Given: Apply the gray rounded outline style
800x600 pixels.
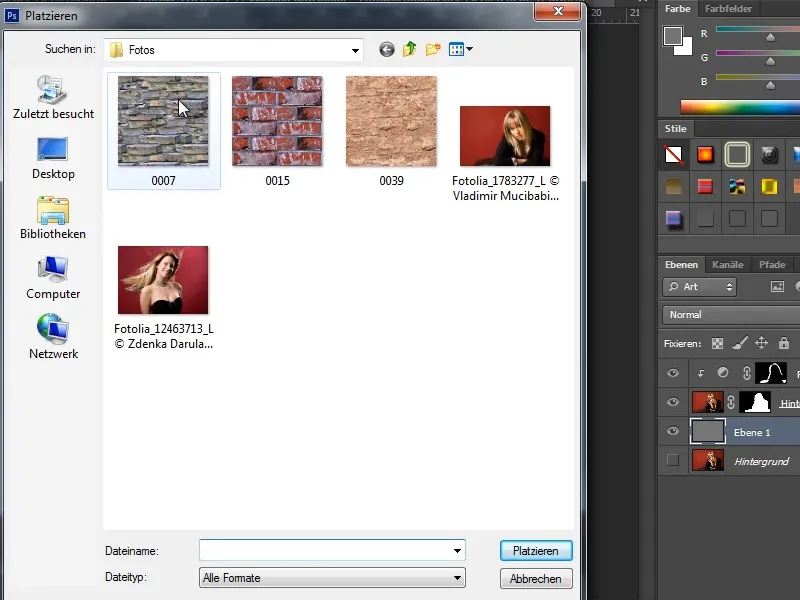Looking at the screenshot, I should pos(737,155).
